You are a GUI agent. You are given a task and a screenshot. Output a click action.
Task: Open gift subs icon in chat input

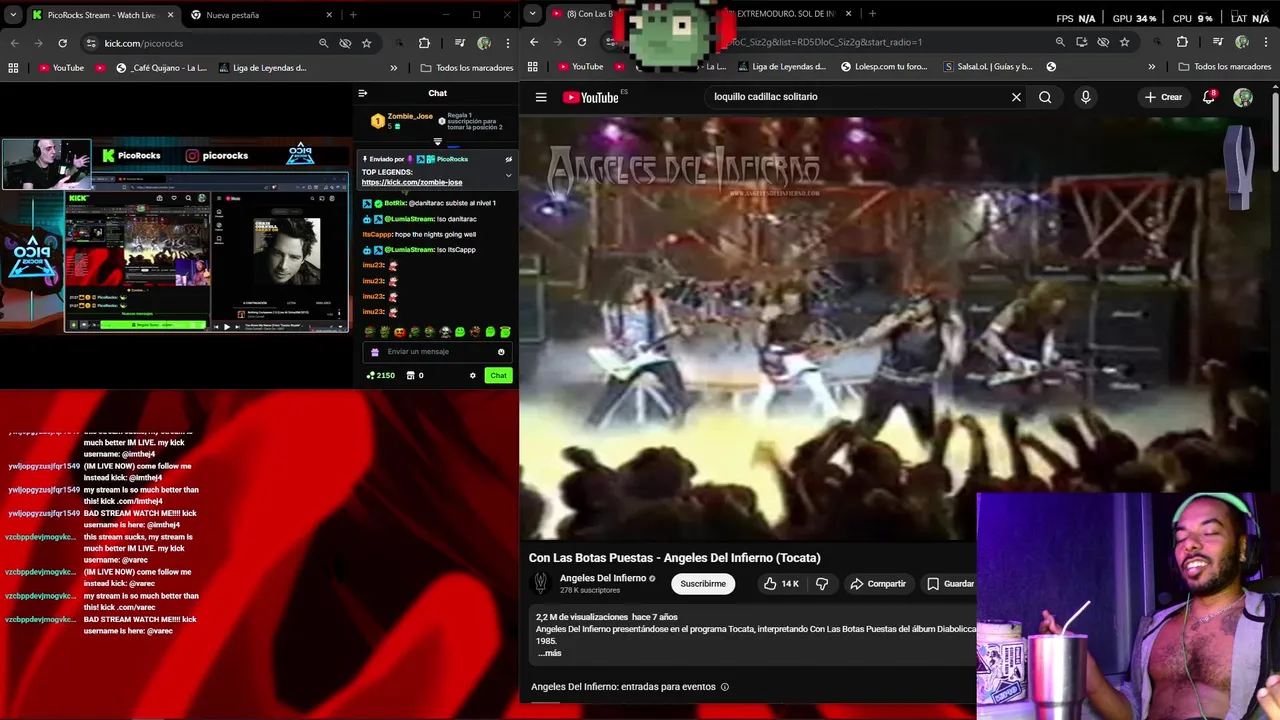pos(375,352)
